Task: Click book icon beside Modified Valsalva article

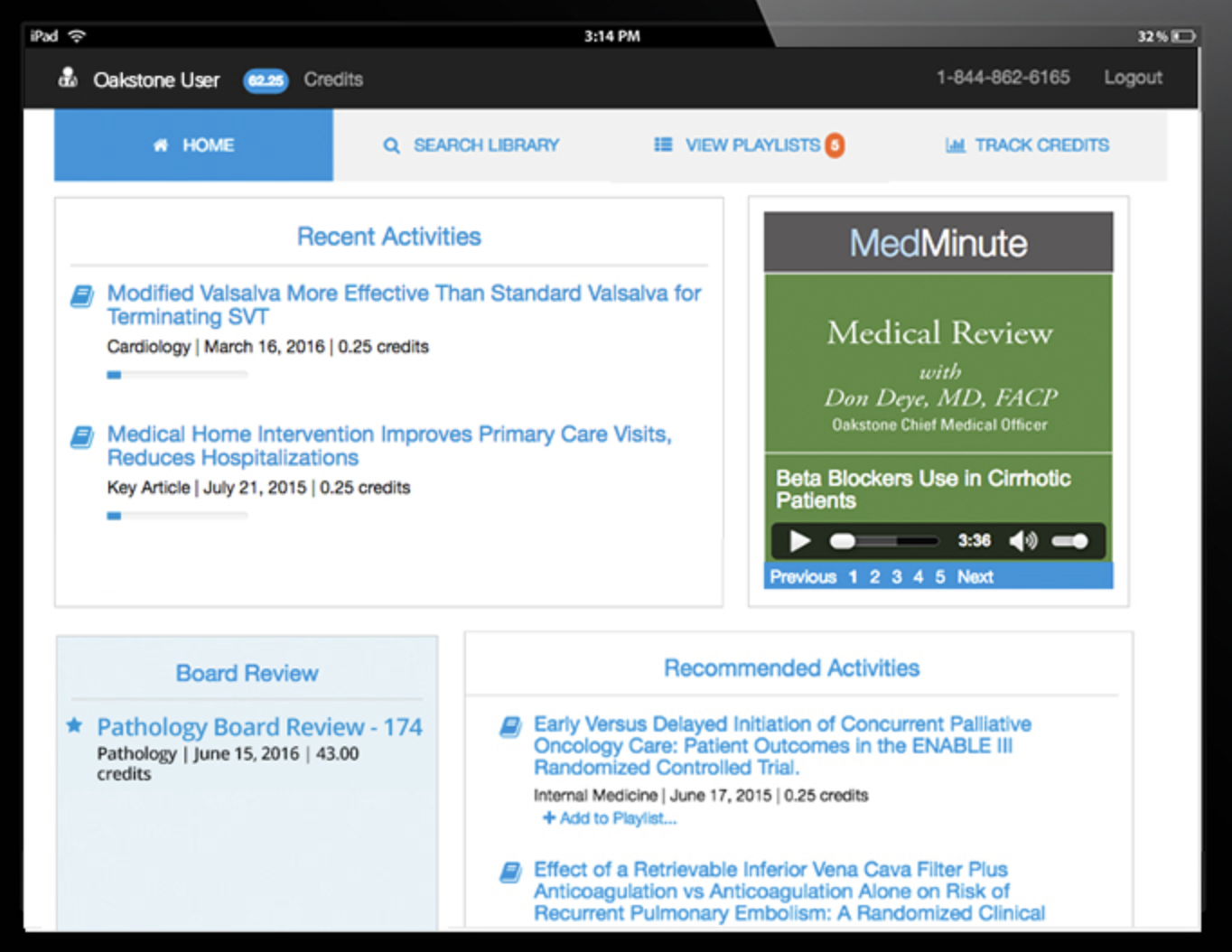Action: coord(82,295)
